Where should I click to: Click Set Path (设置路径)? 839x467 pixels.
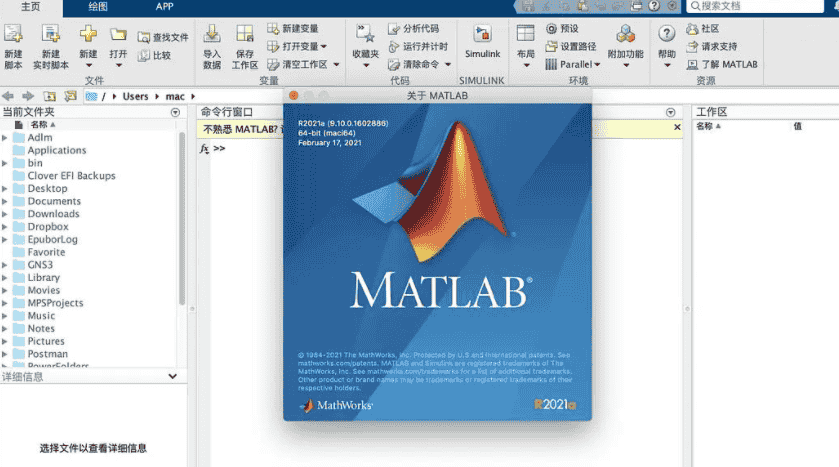pyautogui.click(x=570, y=47)
